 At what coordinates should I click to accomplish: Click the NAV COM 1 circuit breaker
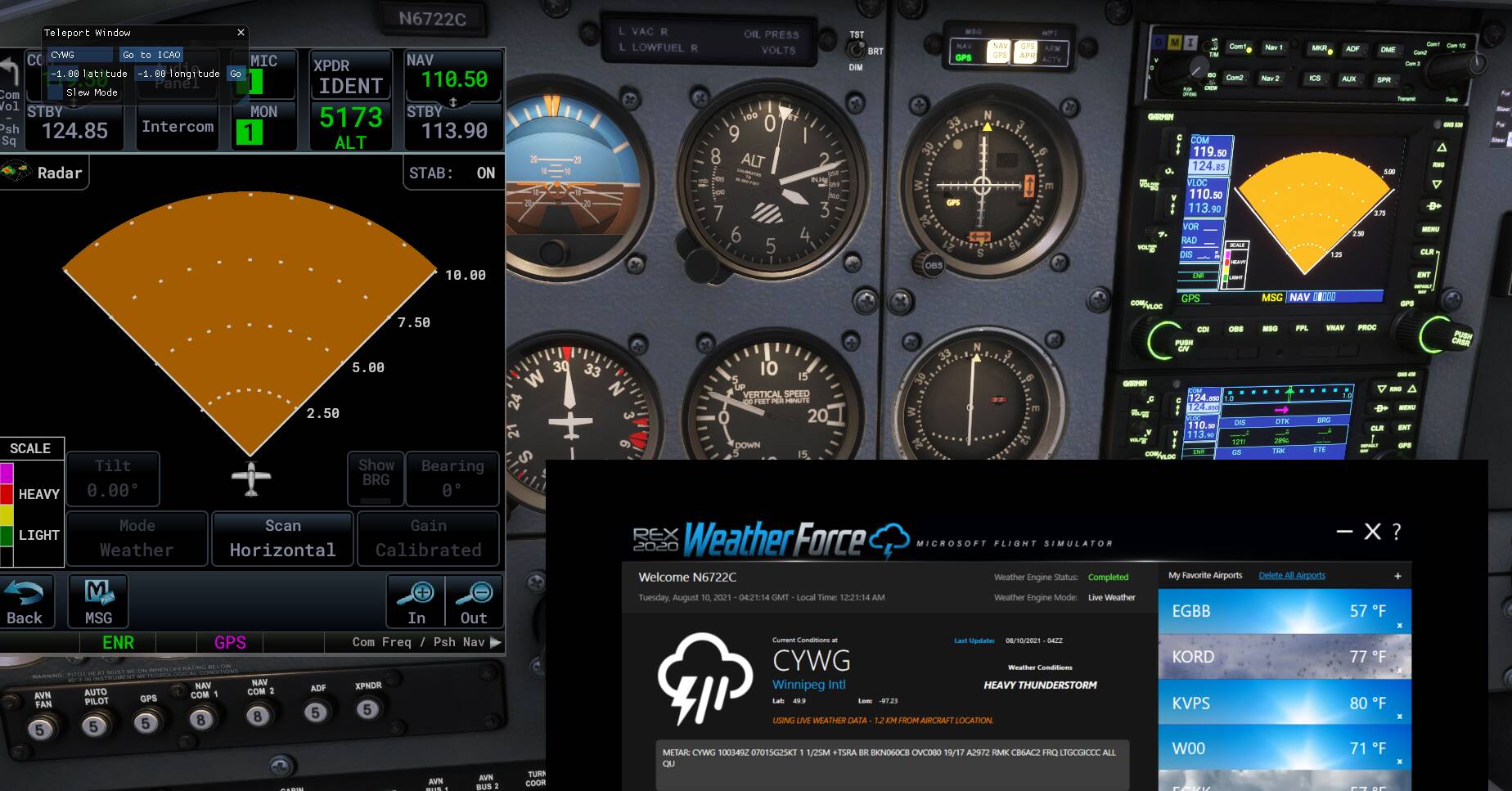coord(201,718)
